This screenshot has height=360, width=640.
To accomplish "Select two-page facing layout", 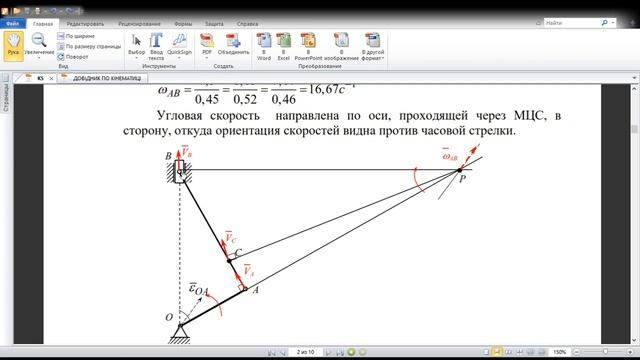I will [x=509, y=352].
